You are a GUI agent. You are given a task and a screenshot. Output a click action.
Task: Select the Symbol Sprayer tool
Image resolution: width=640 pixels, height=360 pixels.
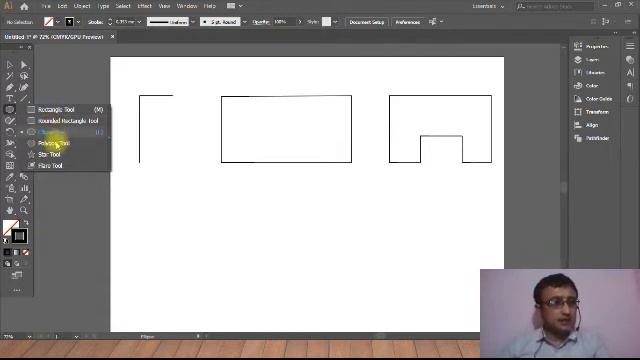pos(10,188)
